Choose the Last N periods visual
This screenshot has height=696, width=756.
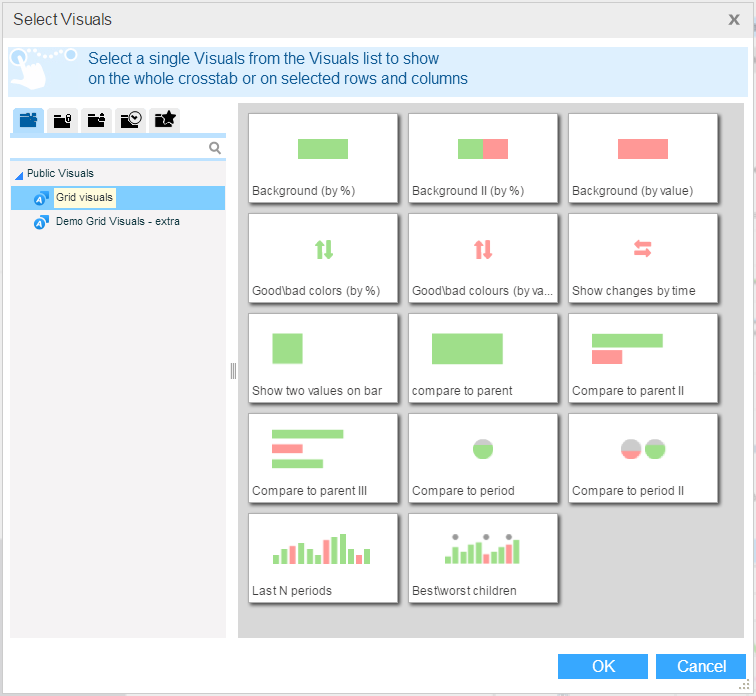pyautogui.click(x=323, y=558)
